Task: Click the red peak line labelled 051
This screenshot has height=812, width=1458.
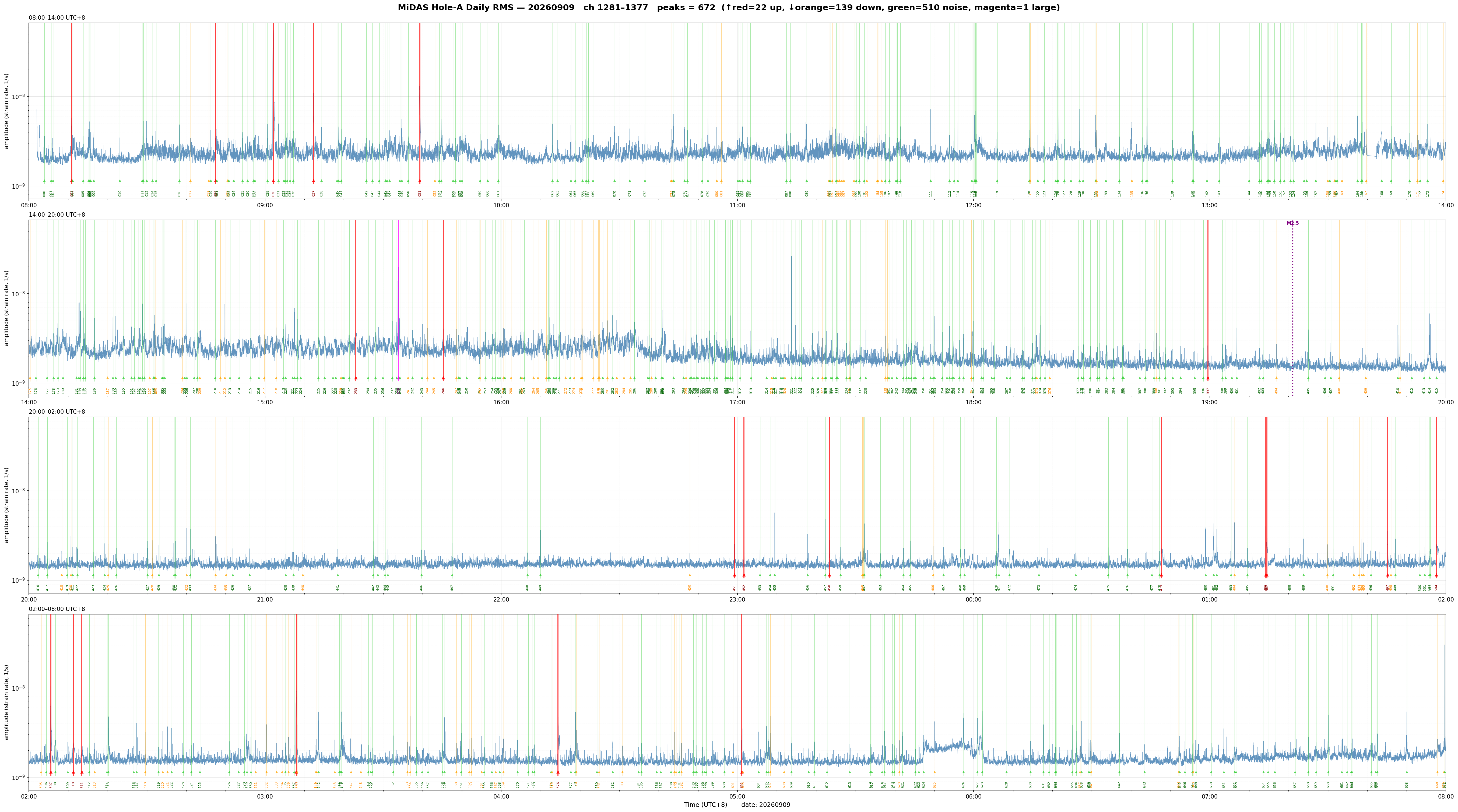Action: tap(420, 103)
